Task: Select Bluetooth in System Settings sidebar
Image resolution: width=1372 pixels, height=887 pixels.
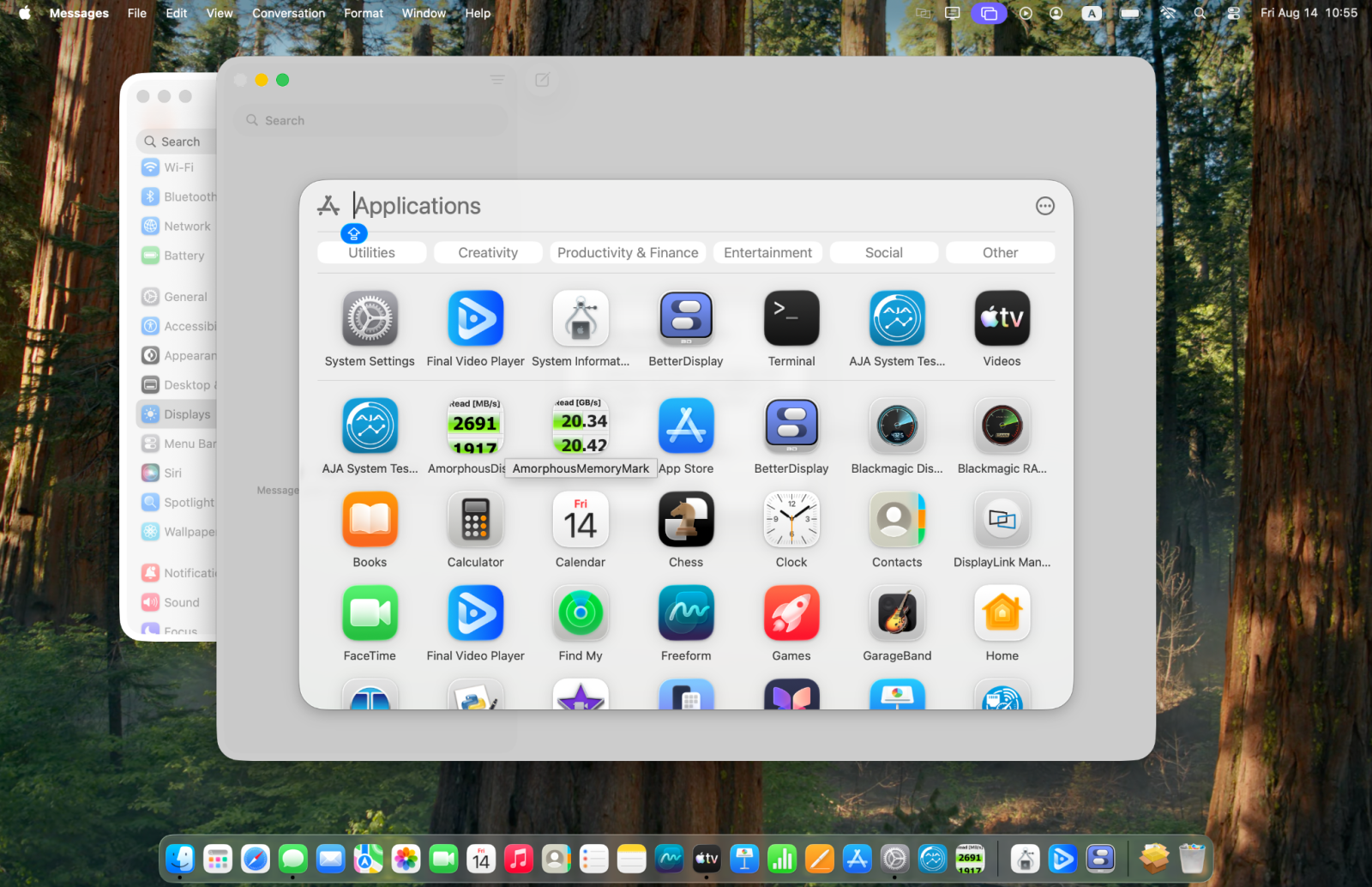Action: click(177, 196)
